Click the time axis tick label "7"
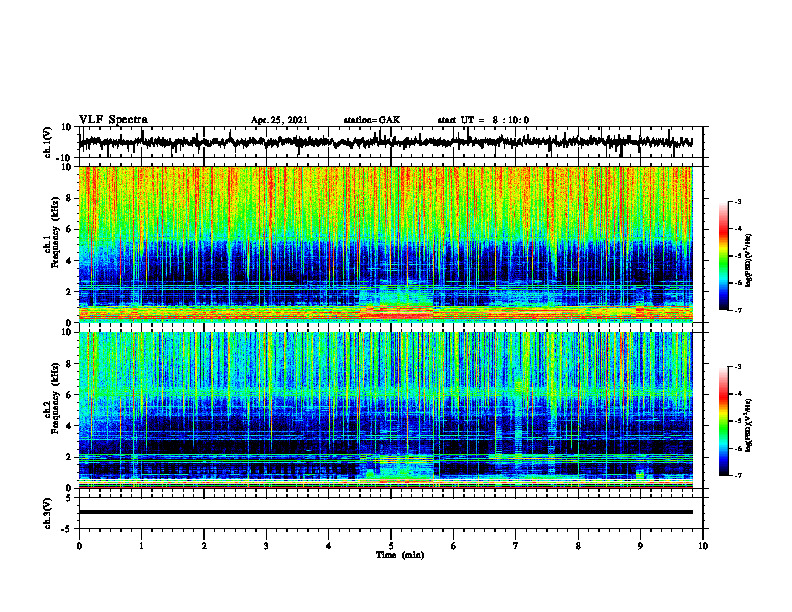Image resolution: width=792 pixels, height=612 pixels. tap(516, 546)
